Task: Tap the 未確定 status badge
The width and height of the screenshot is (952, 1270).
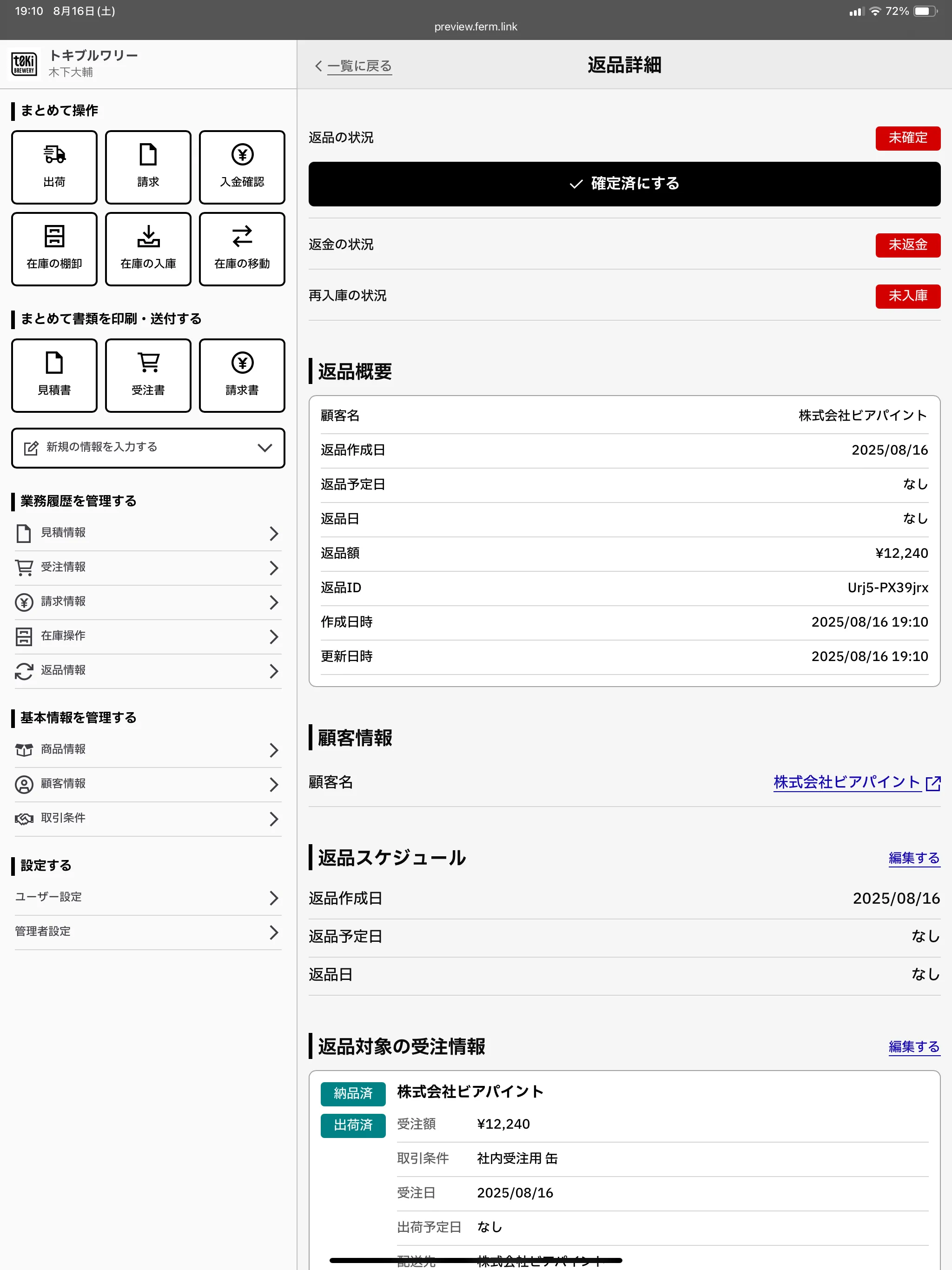Action: point(907,138)
